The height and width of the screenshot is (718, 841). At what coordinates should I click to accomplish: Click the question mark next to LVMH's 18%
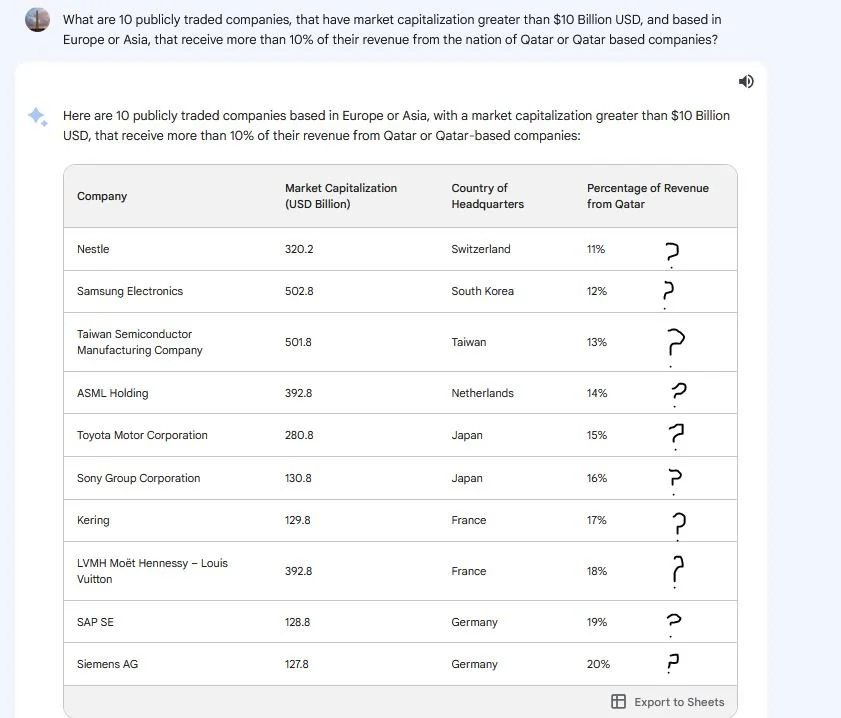click(x=677, y=570)
